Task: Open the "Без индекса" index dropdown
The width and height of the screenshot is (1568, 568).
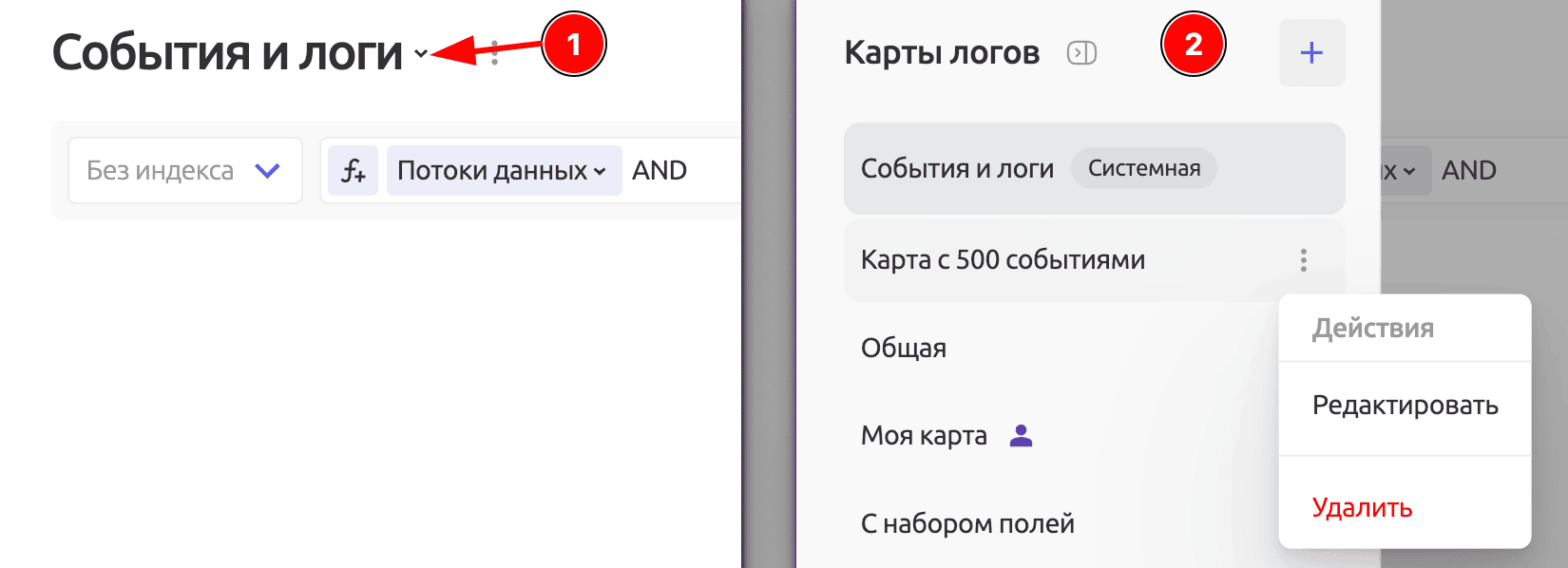Action: (x=185, y=170)
